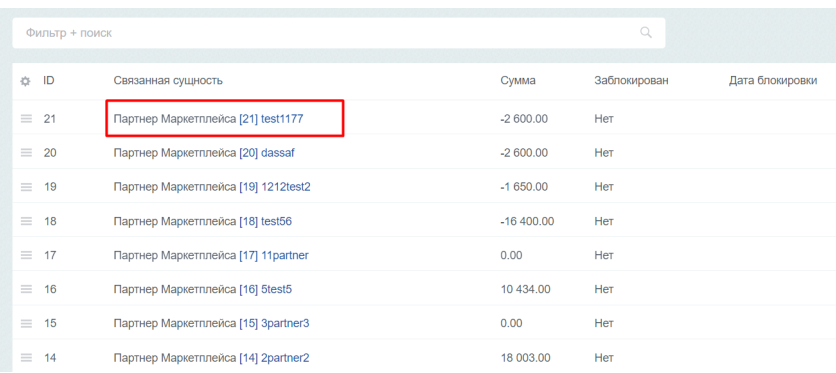Viewport: 836px width, 373px height.
Task: Click Нет in the test1177 row
Action: pos(604,119)
